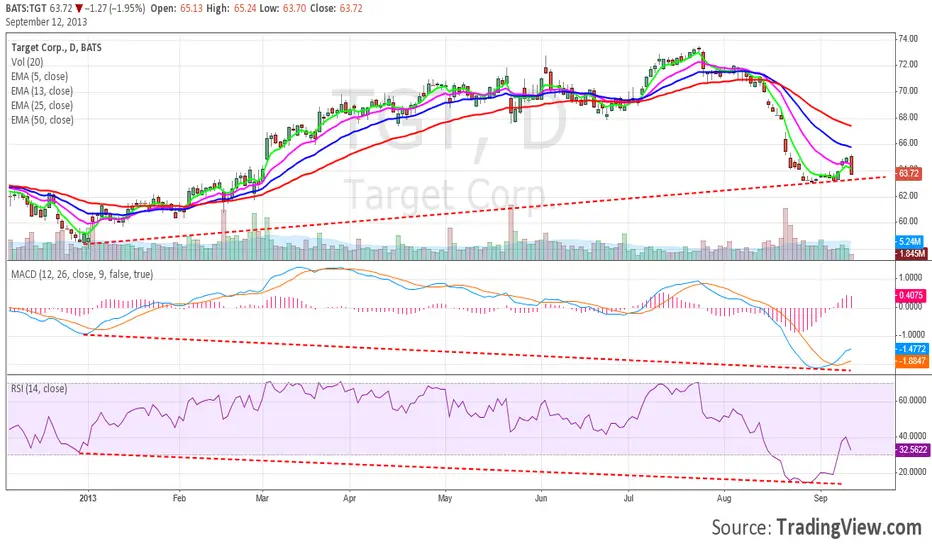Click the MACD (12, 26, close, 9) label

(82, 274)
